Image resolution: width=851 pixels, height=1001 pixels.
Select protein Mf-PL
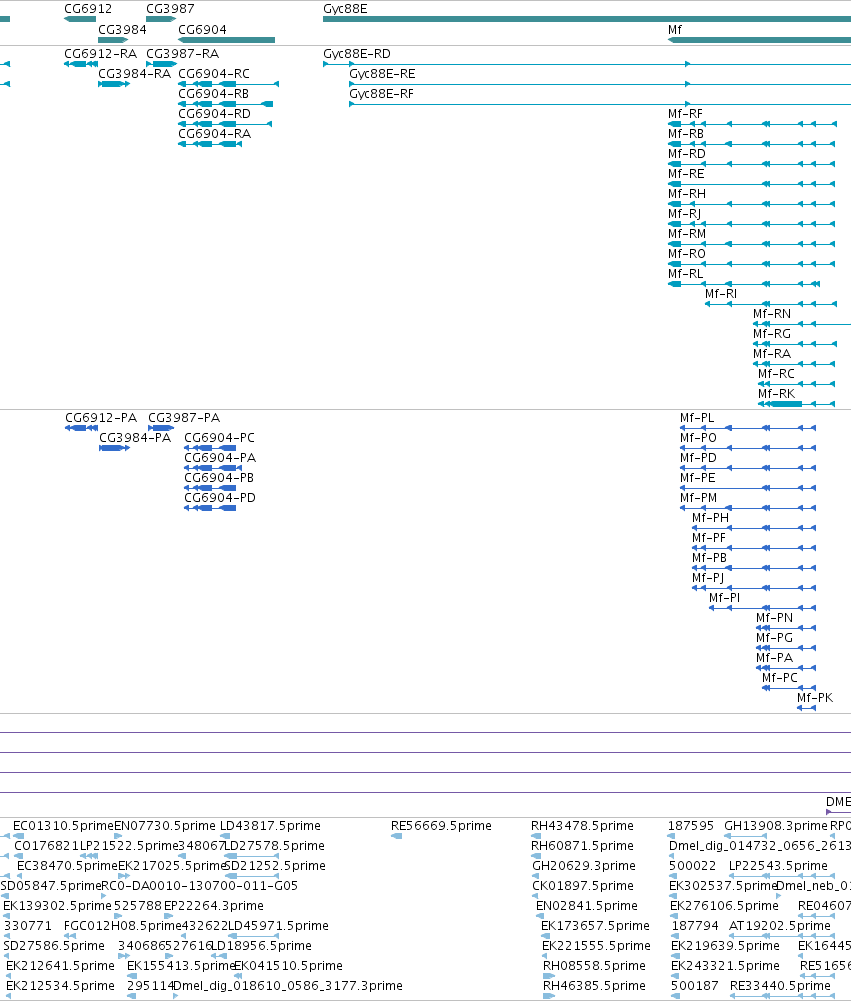(x=697, y=418)
